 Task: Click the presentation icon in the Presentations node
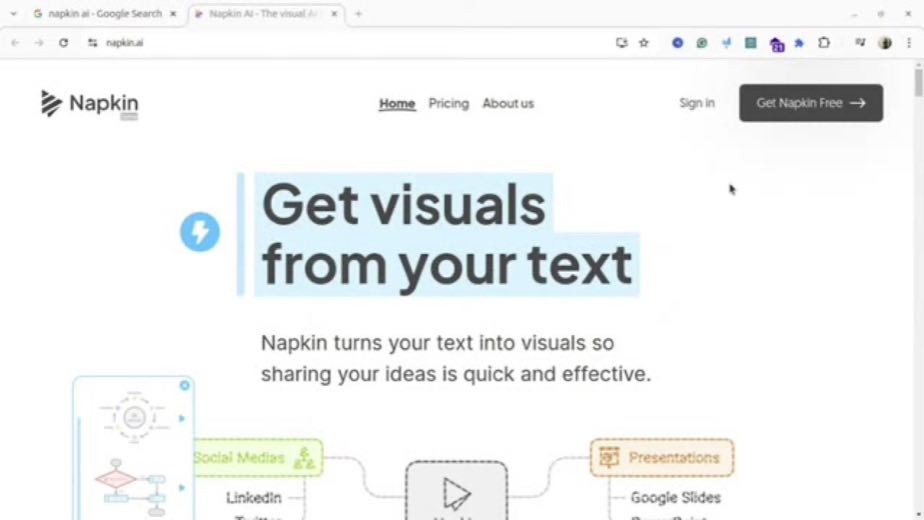pos(609,457)
